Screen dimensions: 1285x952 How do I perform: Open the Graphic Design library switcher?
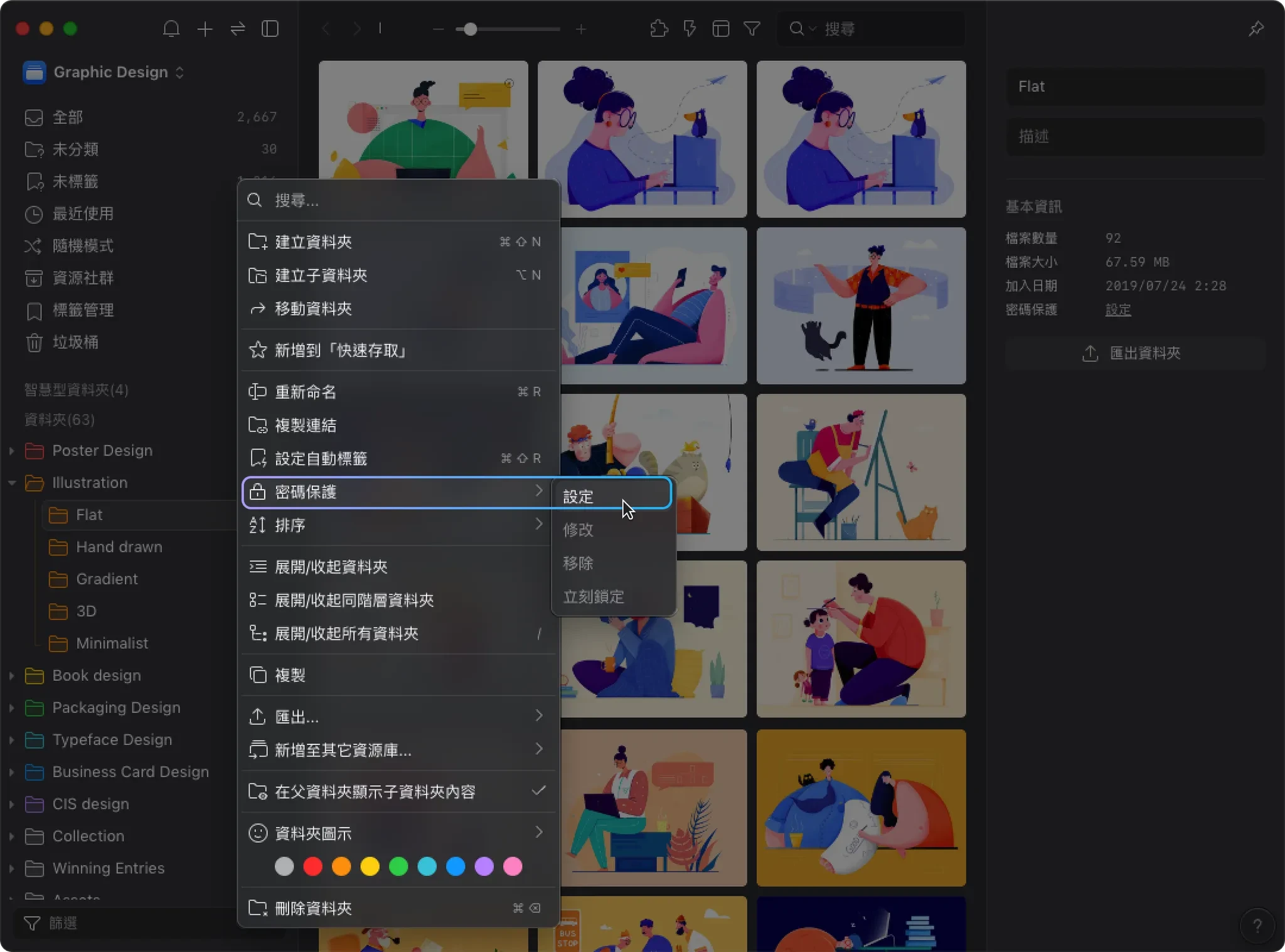pos(104,72)
